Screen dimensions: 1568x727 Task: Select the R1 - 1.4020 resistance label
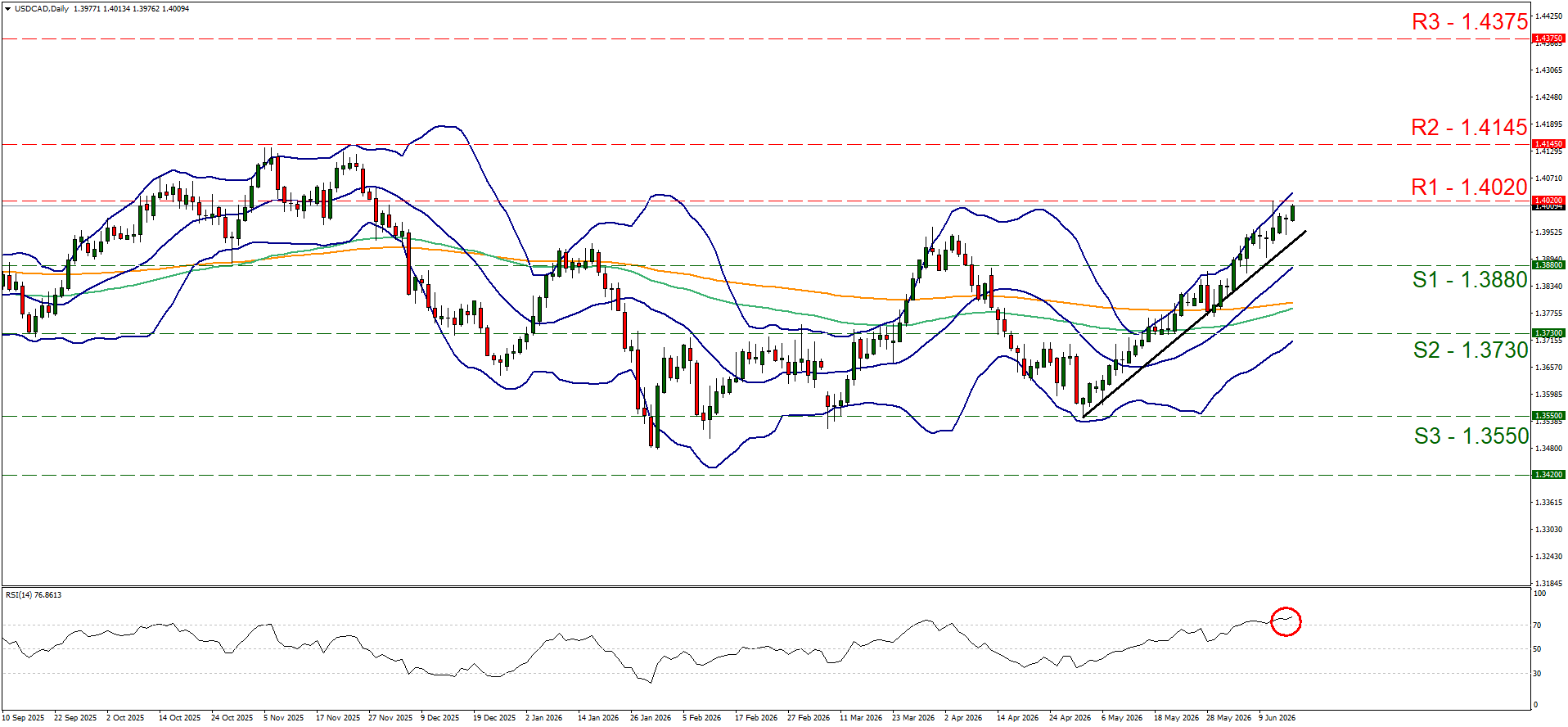coord(1470,187)
